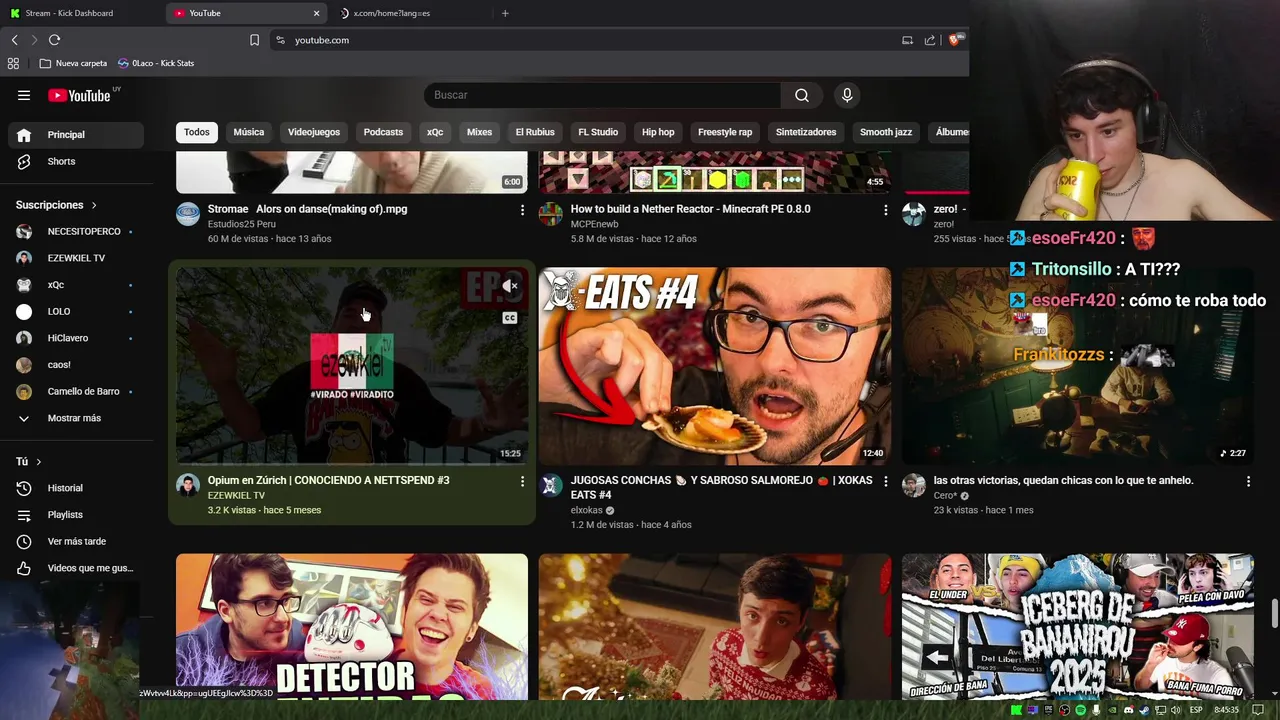Viewport: 1280px width, 720px height.
Task: Click browser back arrow
Action: pos(14,40)
